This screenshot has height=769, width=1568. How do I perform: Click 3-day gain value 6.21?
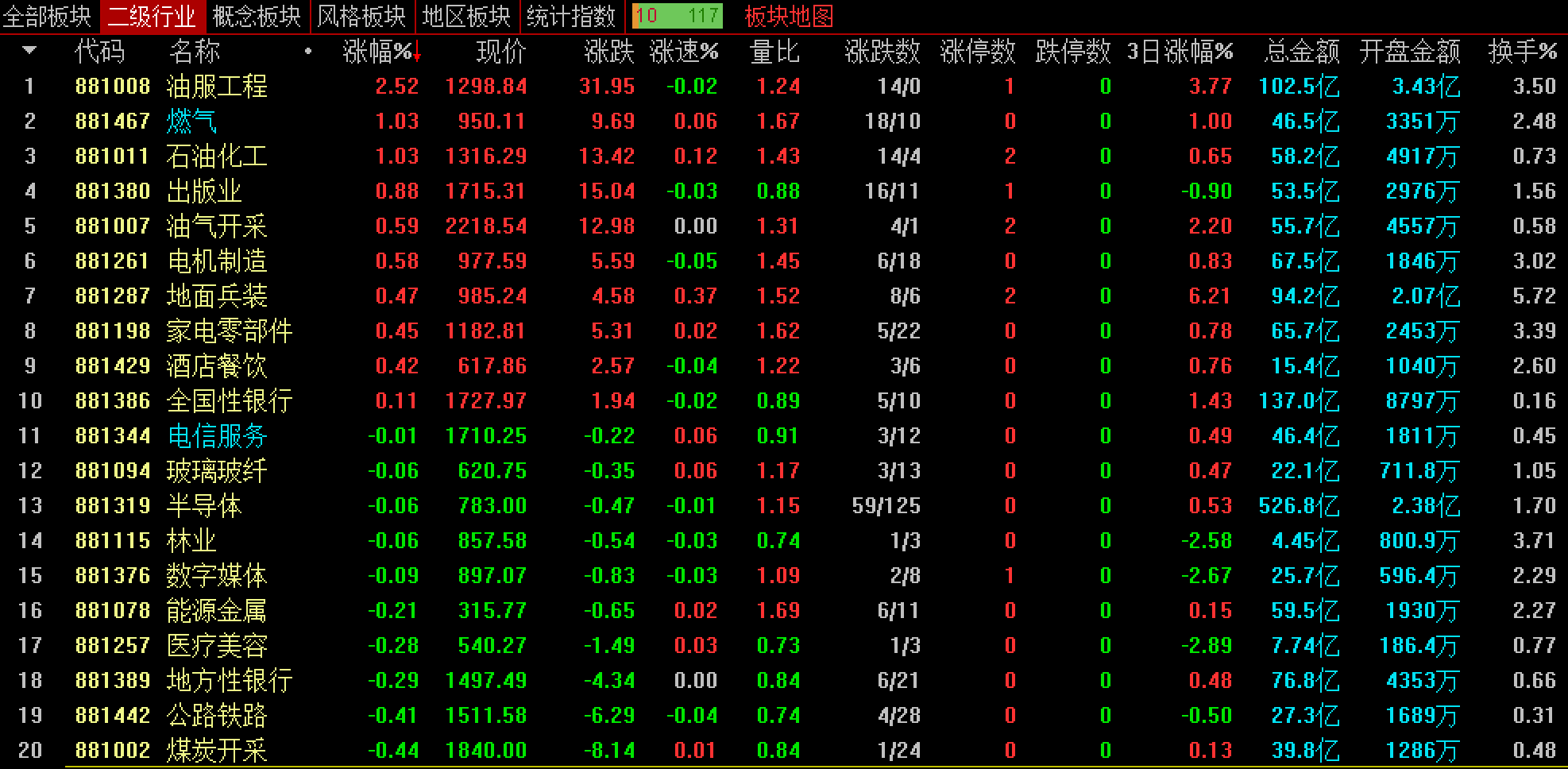pyautogui.click(x=1210, y=296)
